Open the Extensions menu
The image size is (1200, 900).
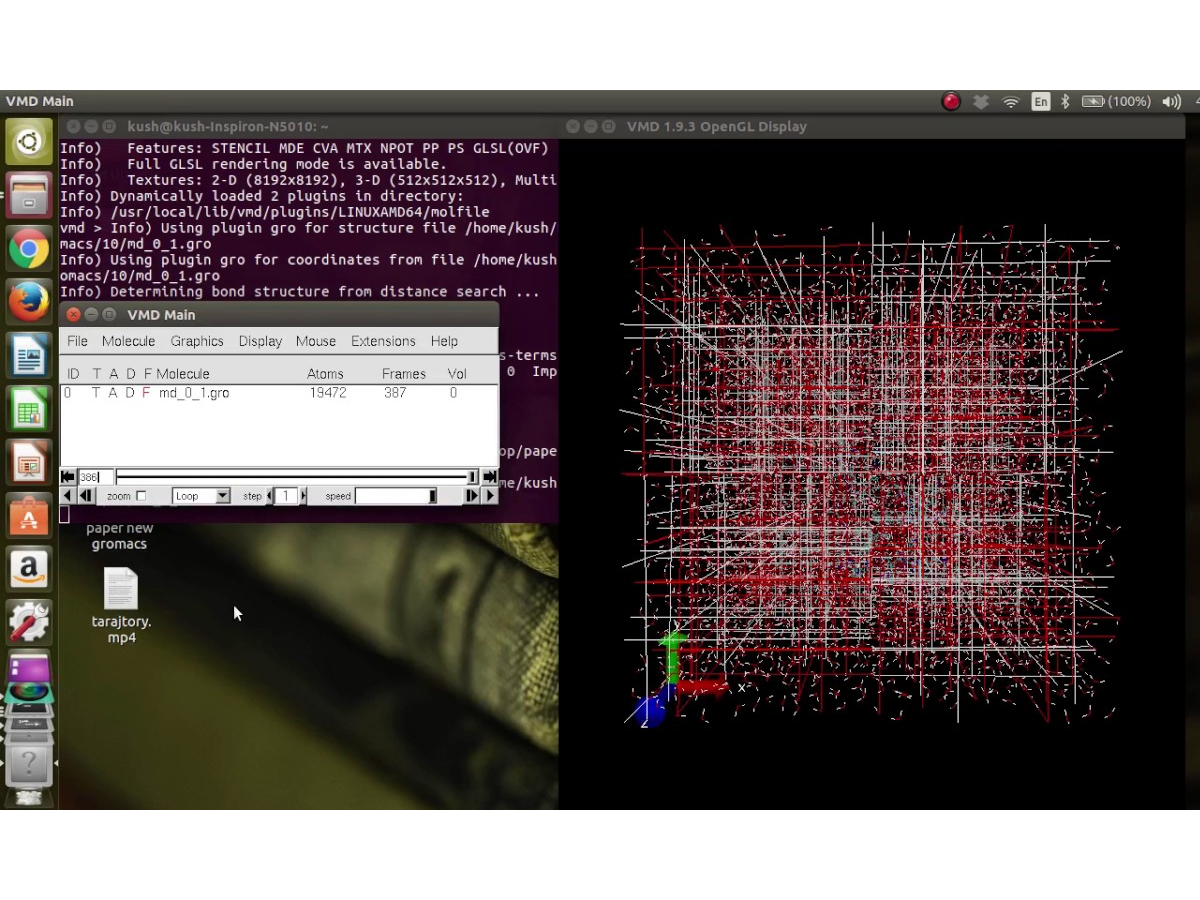pyautogui.click(x=382, y=341)
